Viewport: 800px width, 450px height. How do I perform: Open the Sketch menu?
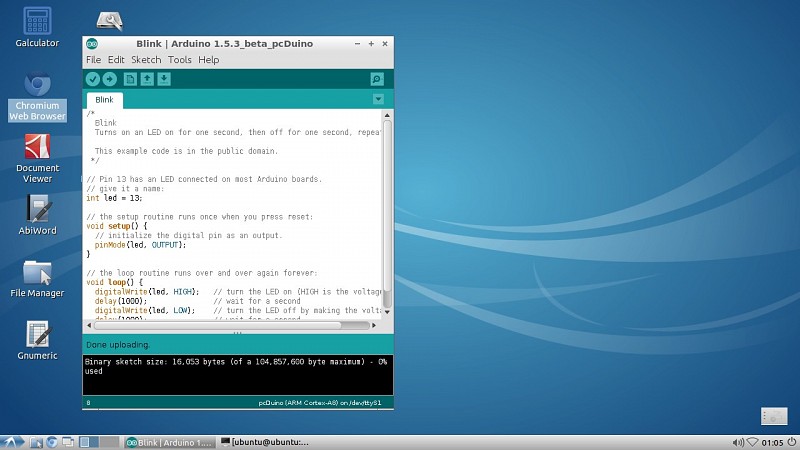[x=146, y=60]
